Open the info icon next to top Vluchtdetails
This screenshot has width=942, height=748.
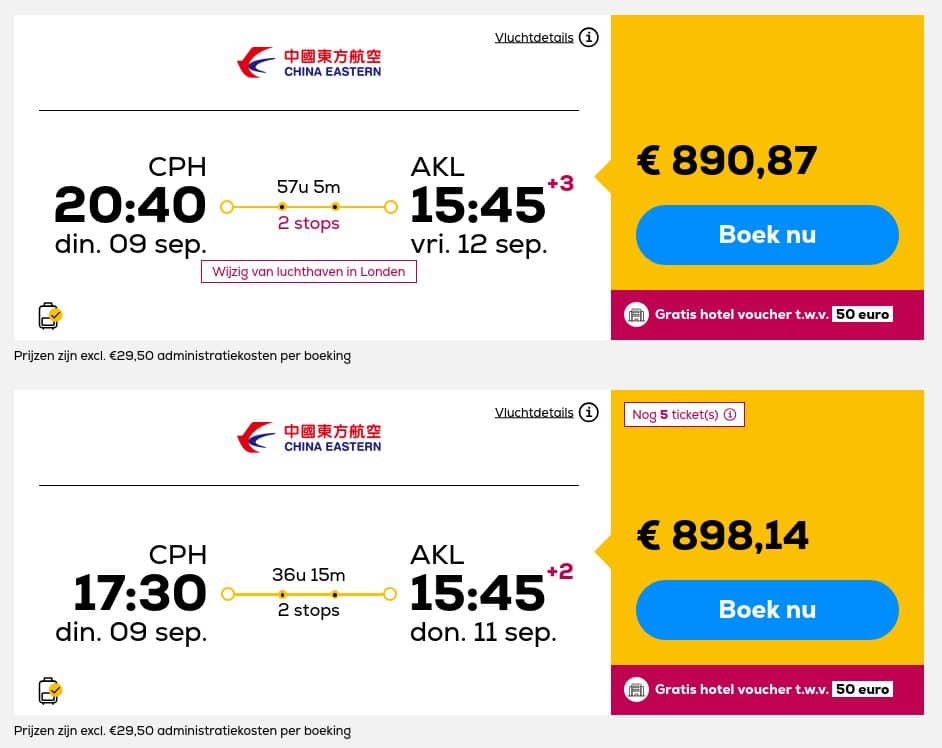coord(589,37)
